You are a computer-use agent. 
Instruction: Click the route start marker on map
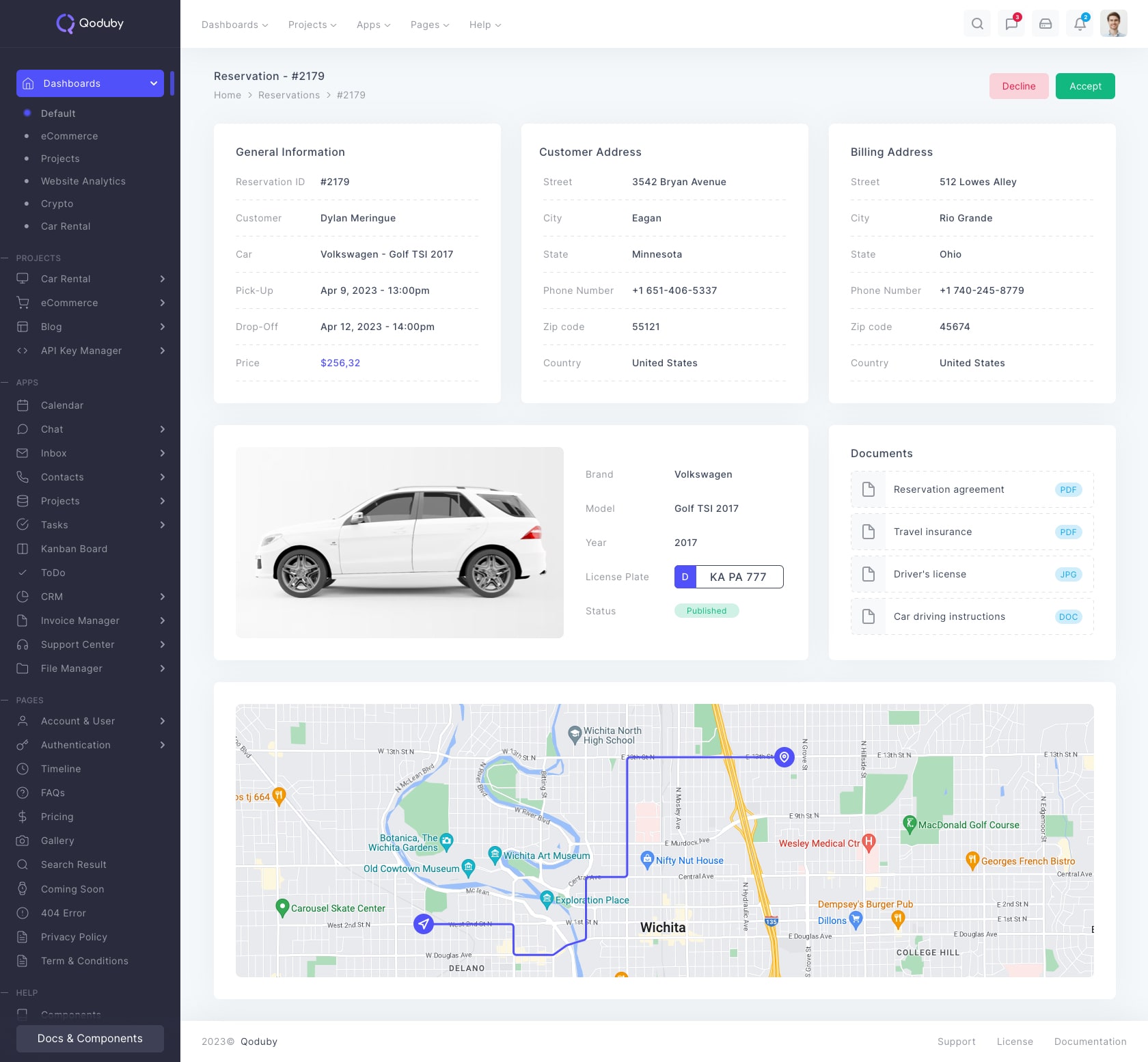[424, 924]
